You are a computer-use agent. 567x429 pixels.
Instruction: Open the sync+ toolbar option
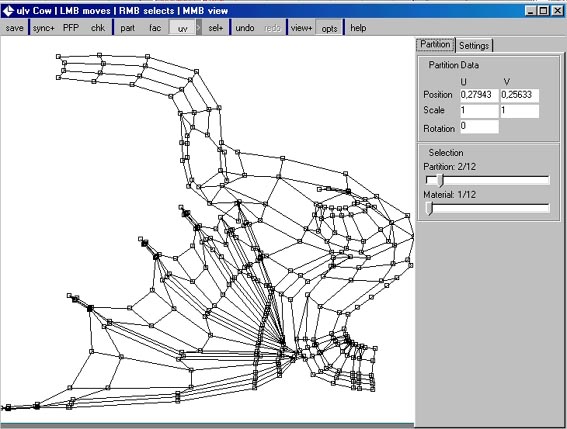[43, 28]
